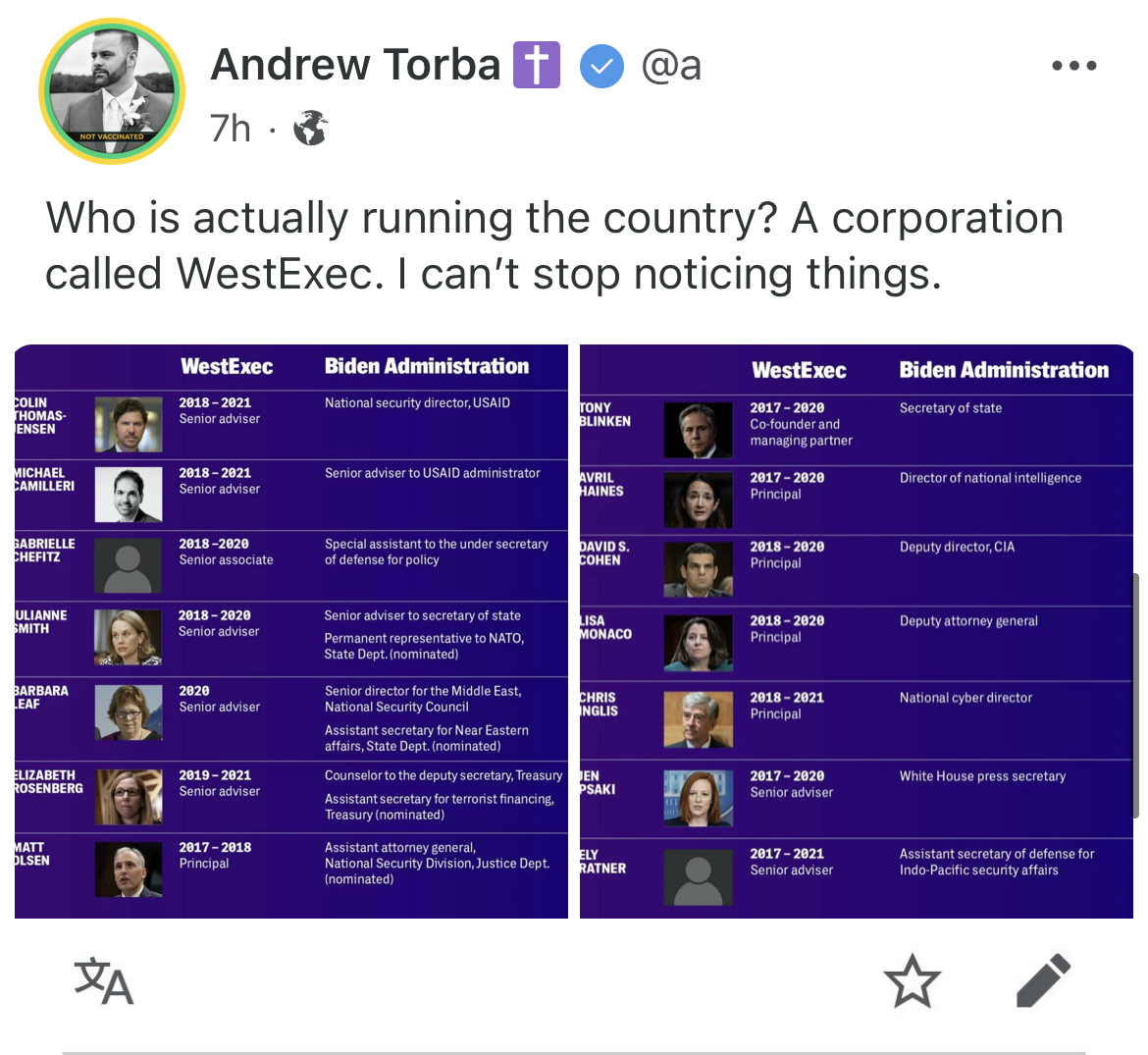Click the post text about WestExec
1148x1055 pixels.
tap(554, 245)
